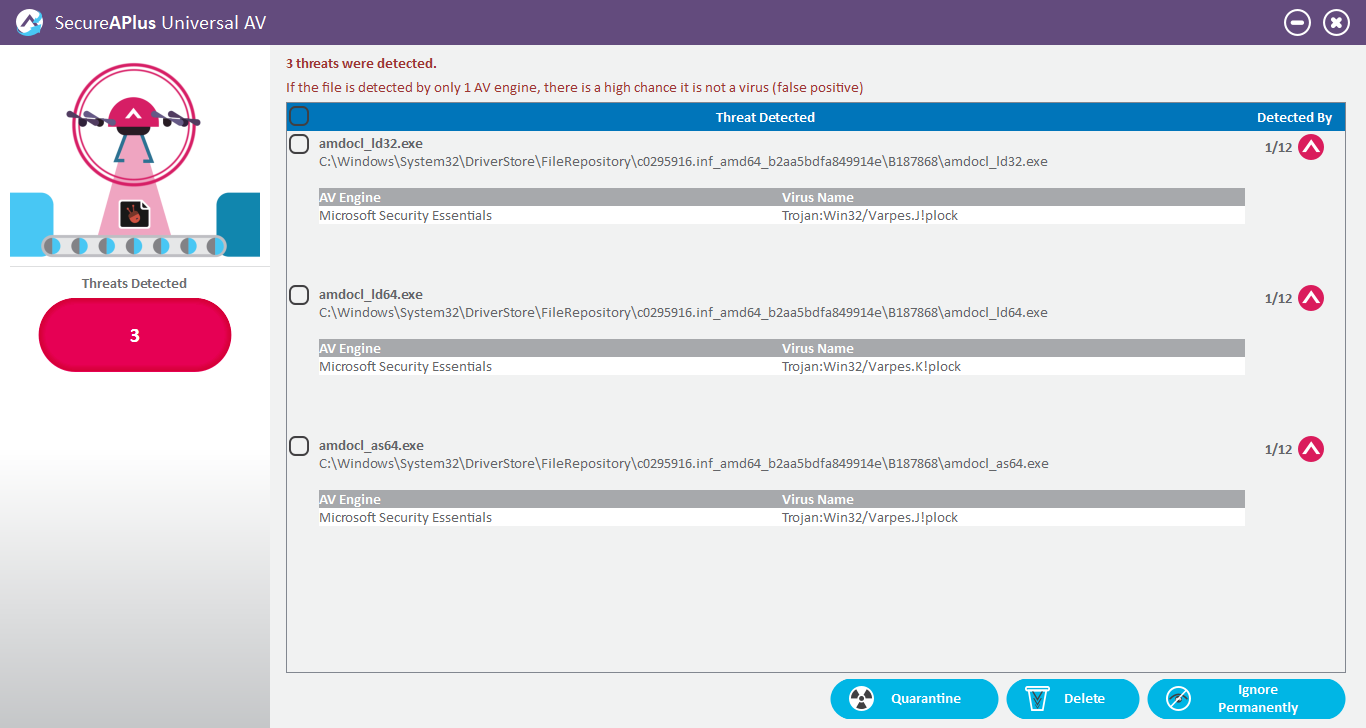Click the SecureAPlus Universal AV window title
Screen dimensions: 1366x728
click(160, 22)
